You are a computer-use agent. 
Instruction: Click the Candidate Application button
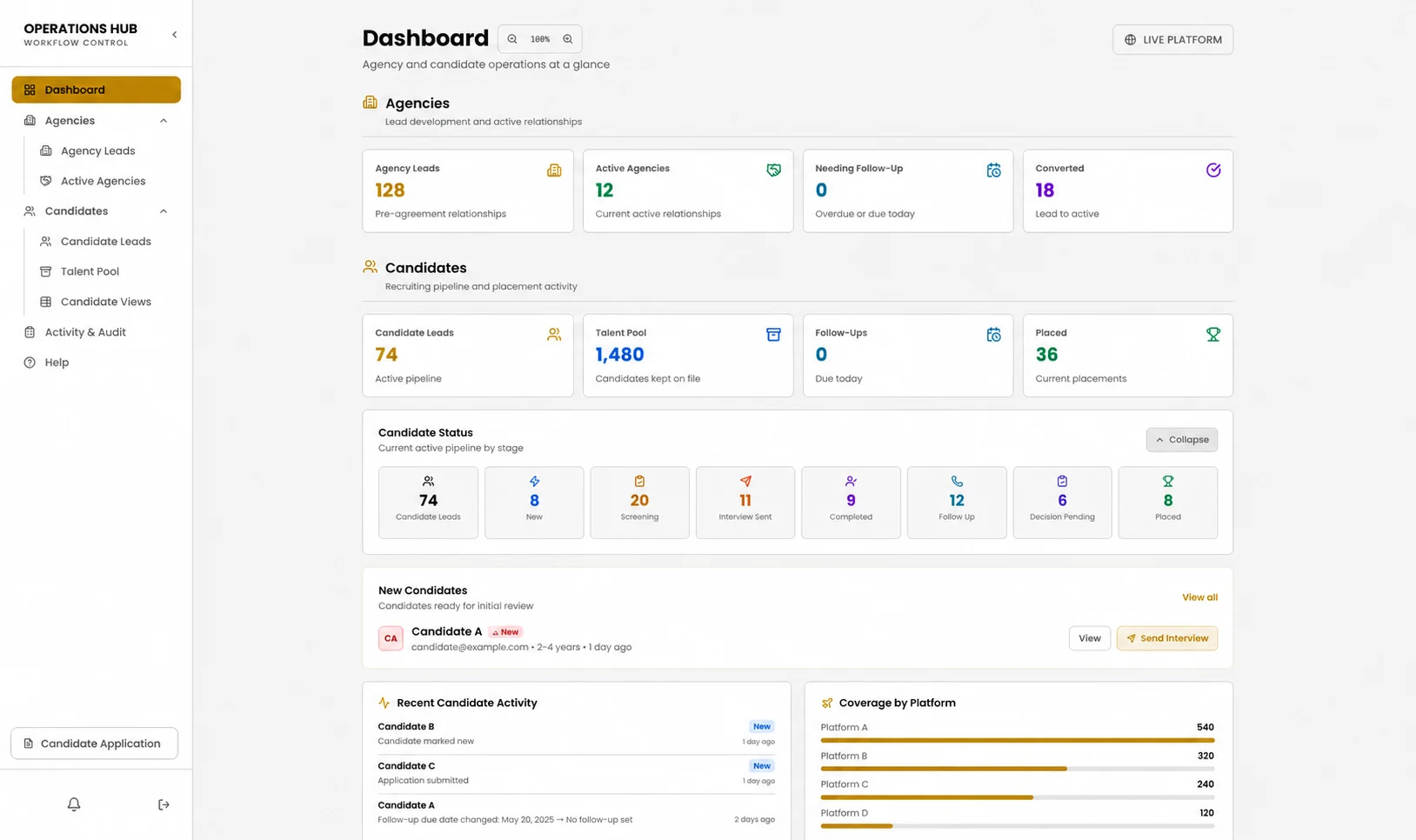[94, 743]
